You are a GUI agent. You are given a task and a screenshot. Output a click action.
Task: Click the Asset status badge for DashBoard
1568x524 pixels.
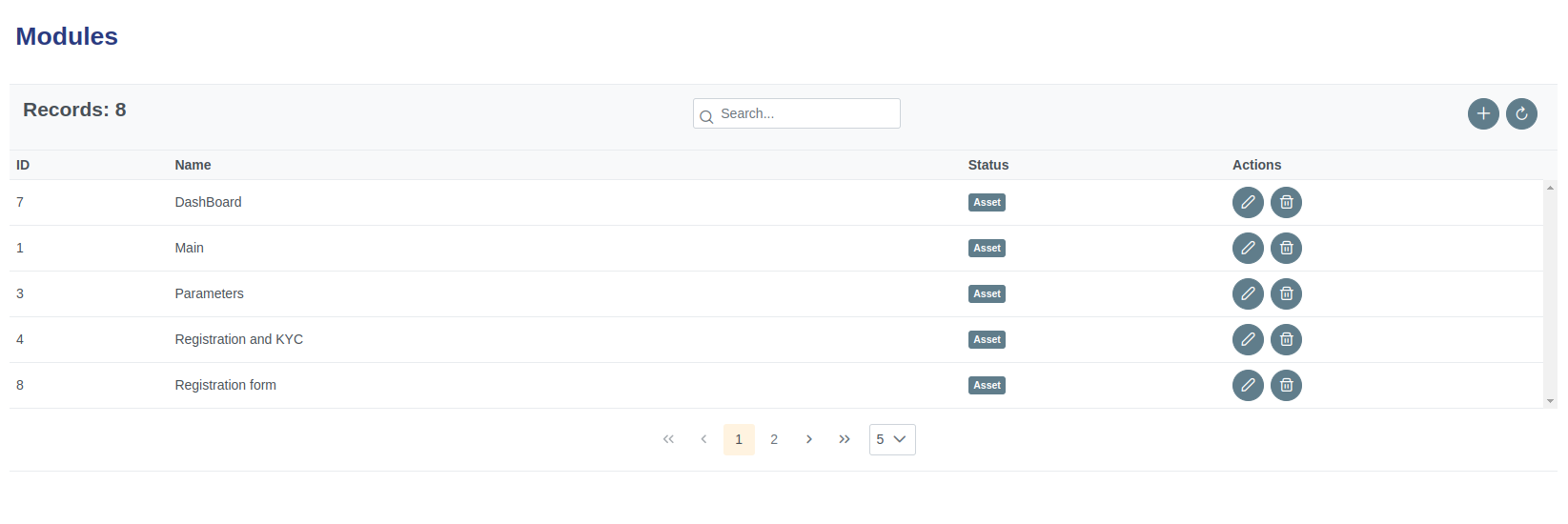pos(987,202)
